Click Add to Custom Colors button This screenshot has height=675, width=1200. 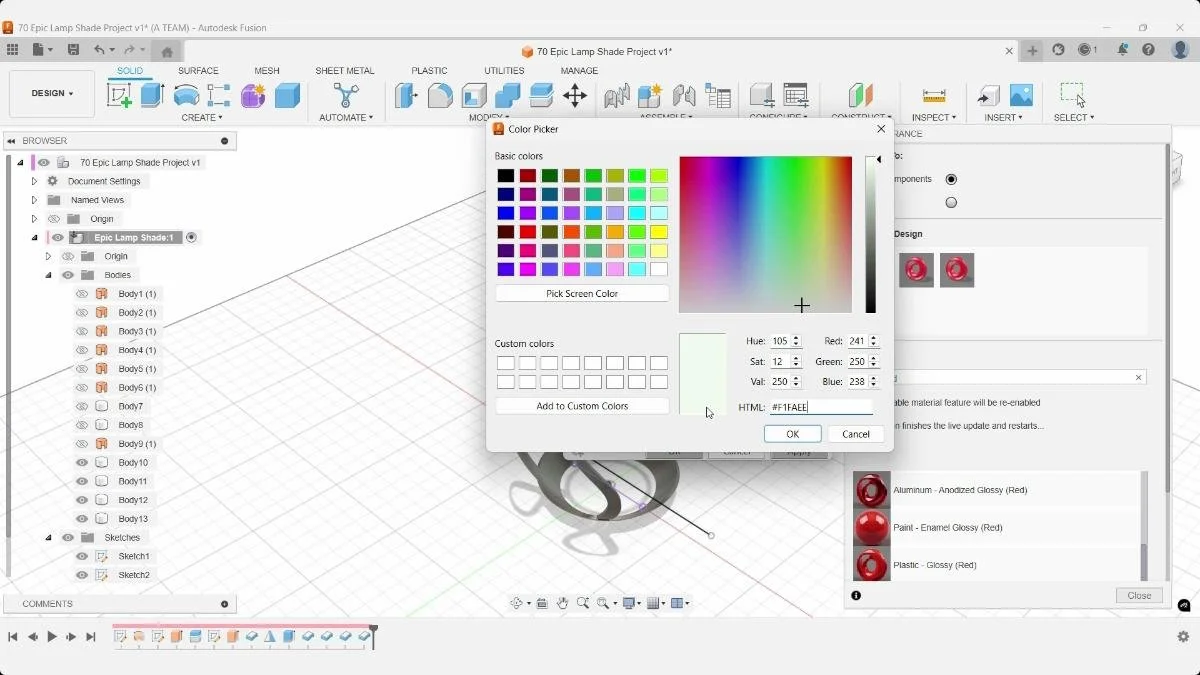coord(582,406)
